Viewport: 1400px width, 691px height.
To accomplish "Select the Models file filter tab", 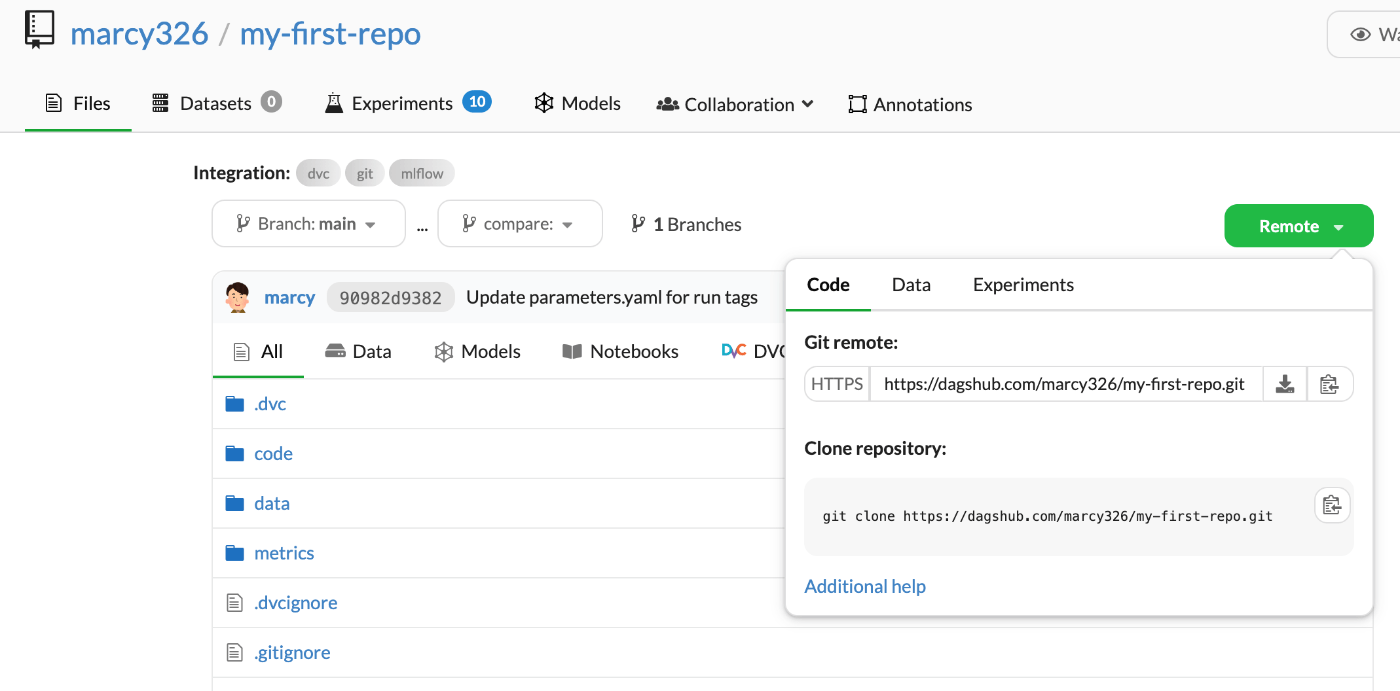I will point(477,352).
